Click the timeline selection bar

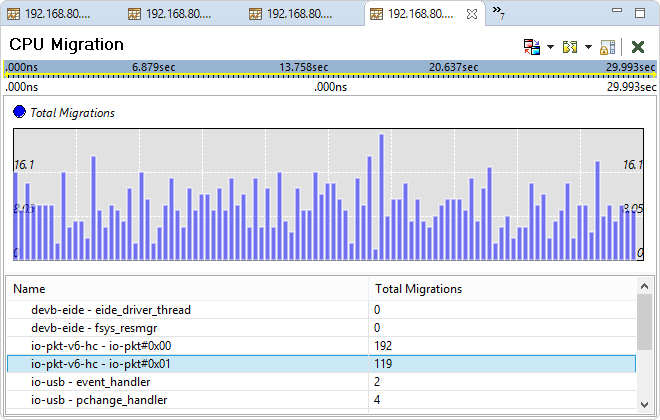pos(328,67)
